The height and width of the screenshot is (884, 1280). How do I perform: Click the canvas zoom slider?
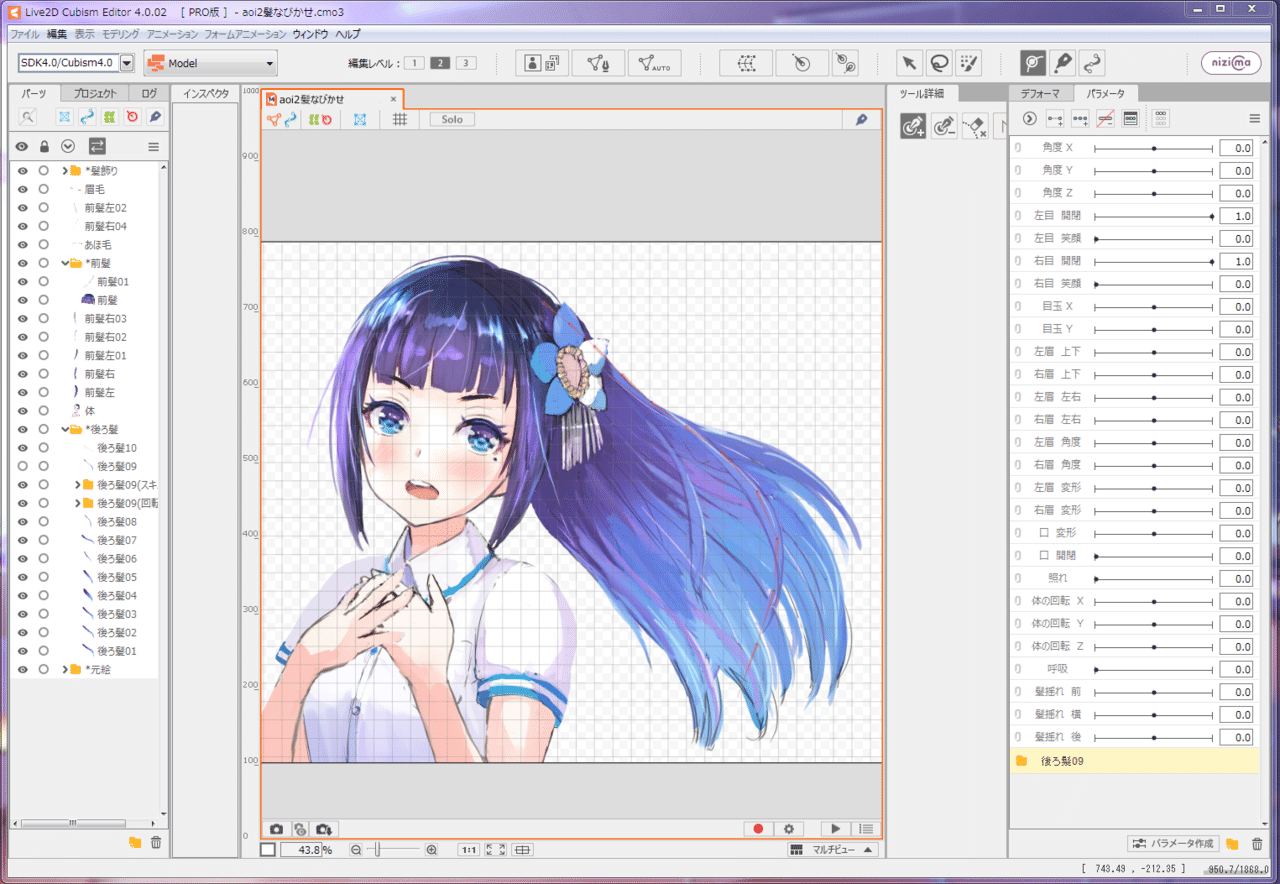(394, 850)
